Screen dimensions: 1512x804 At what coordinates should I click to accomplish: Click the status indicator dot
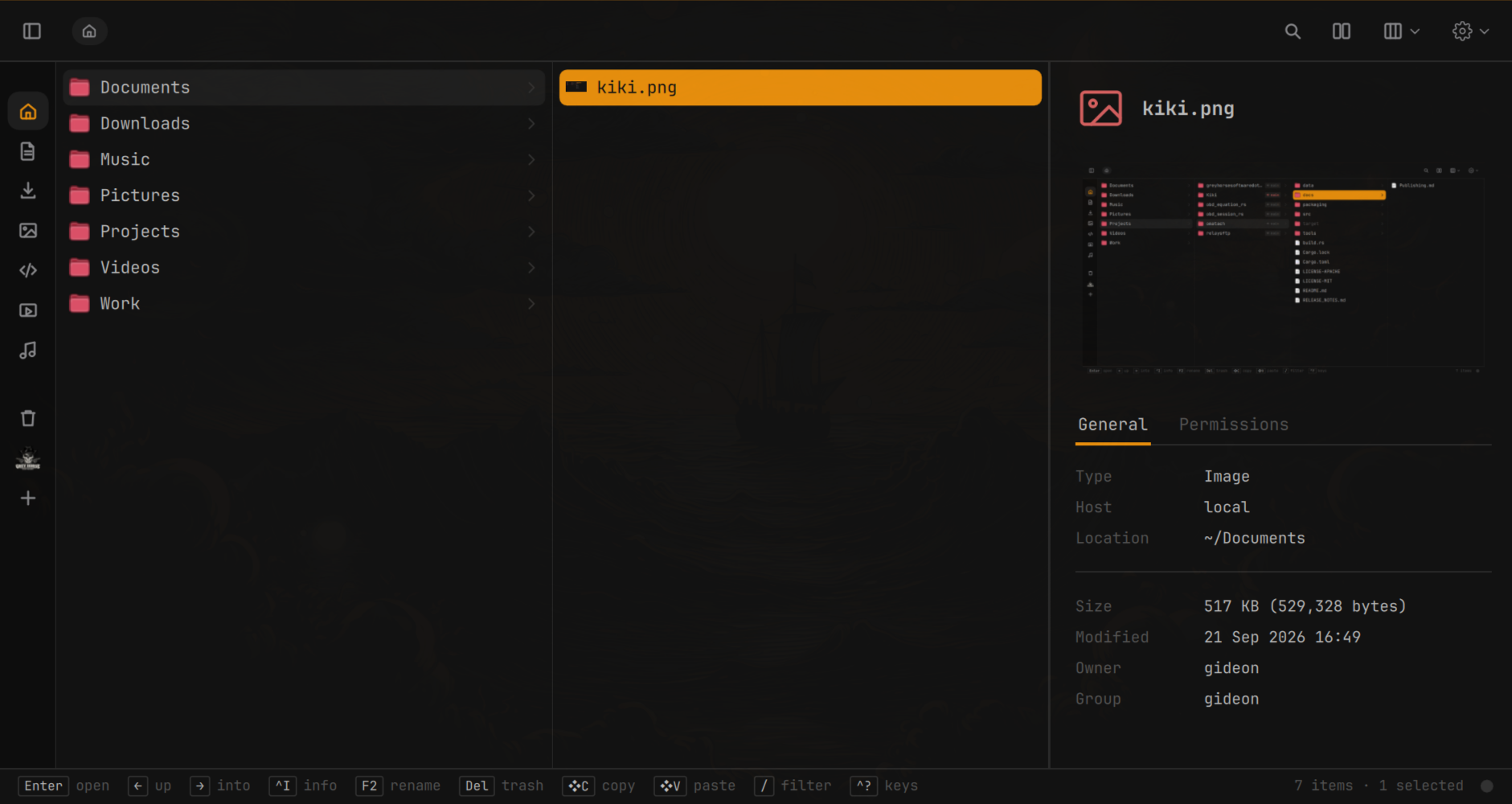1487,786
